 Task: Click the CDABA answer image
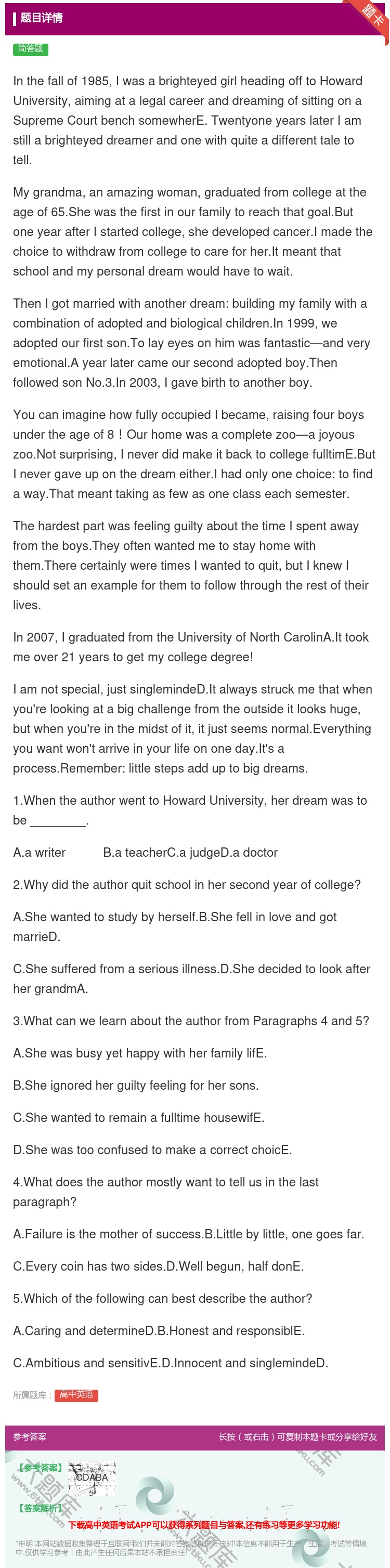click(x=92, y=1479)
